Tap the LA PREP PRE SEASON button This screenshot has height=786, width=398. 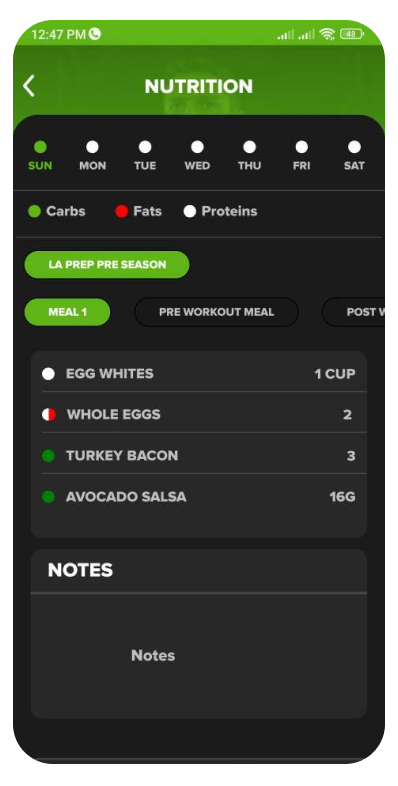coord(107,265)
